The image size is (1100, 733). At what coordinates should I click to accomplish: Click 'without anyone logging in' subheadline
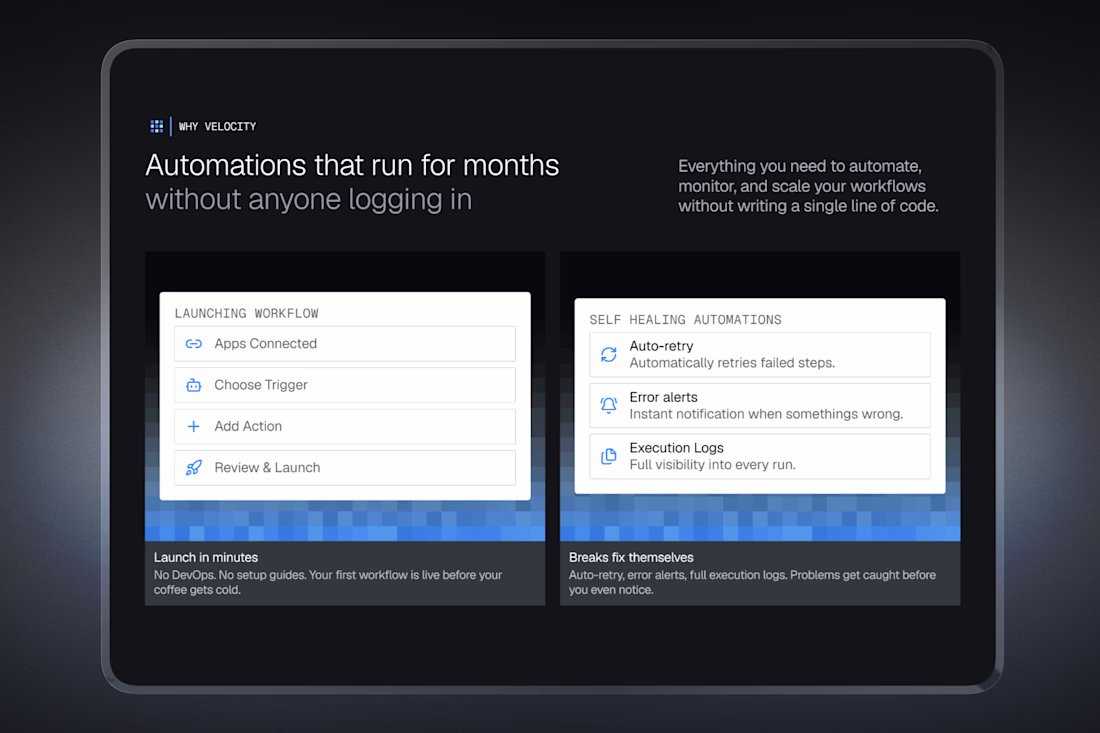(x=309, y=200)
